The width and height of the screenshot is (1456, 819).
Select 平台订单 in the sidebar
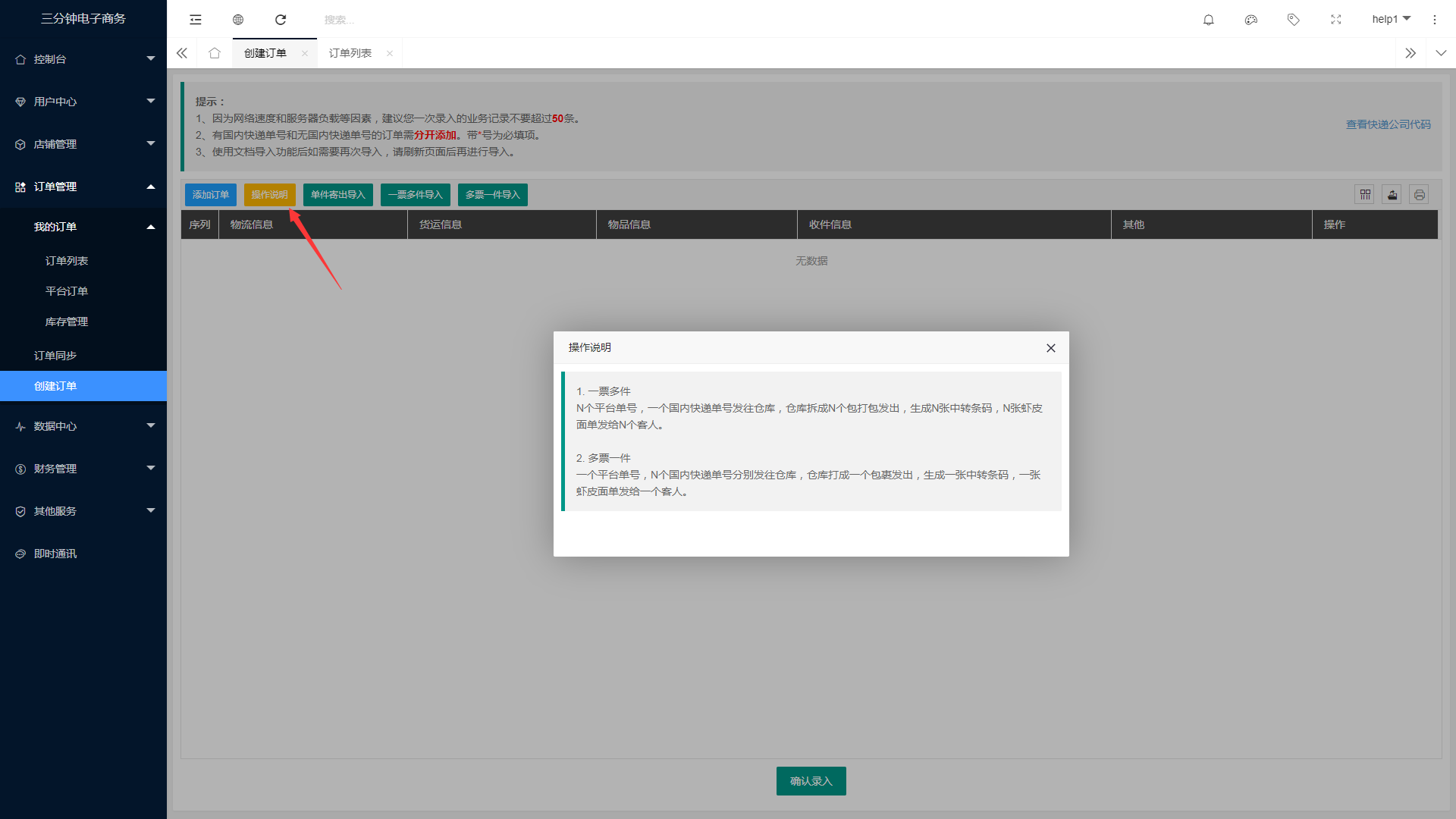point(67,291)
